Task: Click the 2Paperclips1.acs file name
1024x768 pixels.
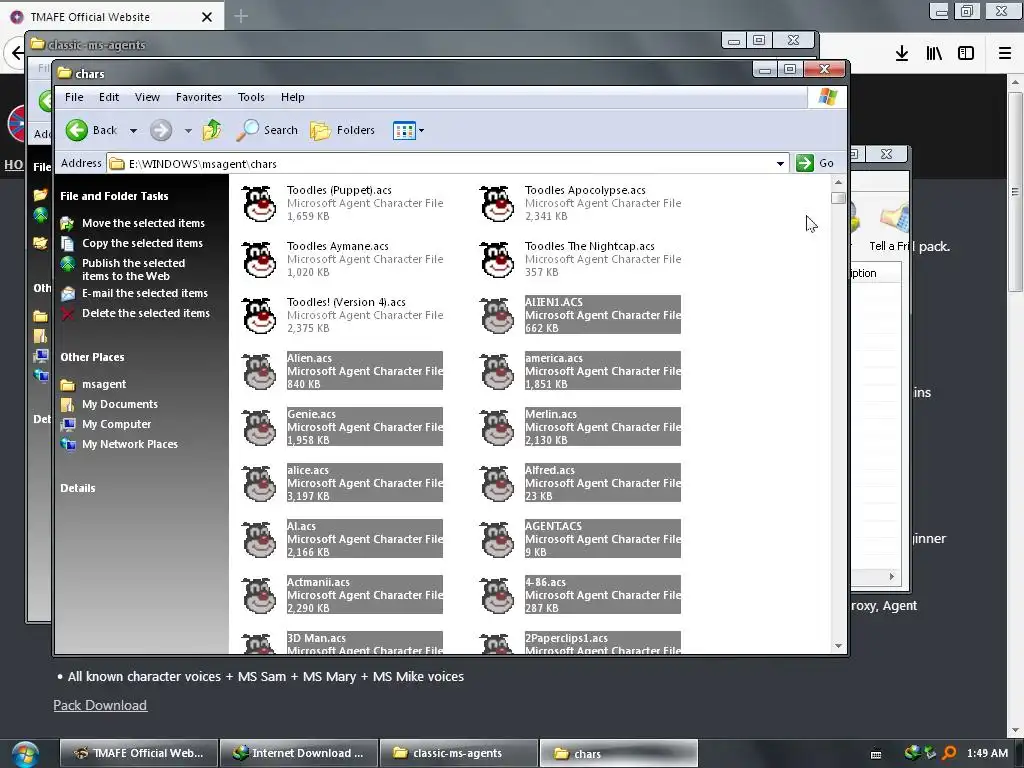Action: point(566,638)
